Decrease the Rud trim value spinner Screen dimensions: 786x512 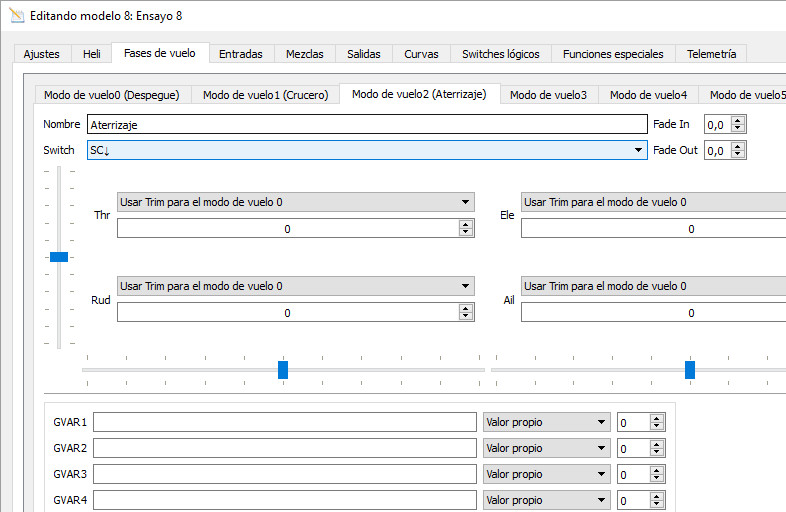point(465,317)
